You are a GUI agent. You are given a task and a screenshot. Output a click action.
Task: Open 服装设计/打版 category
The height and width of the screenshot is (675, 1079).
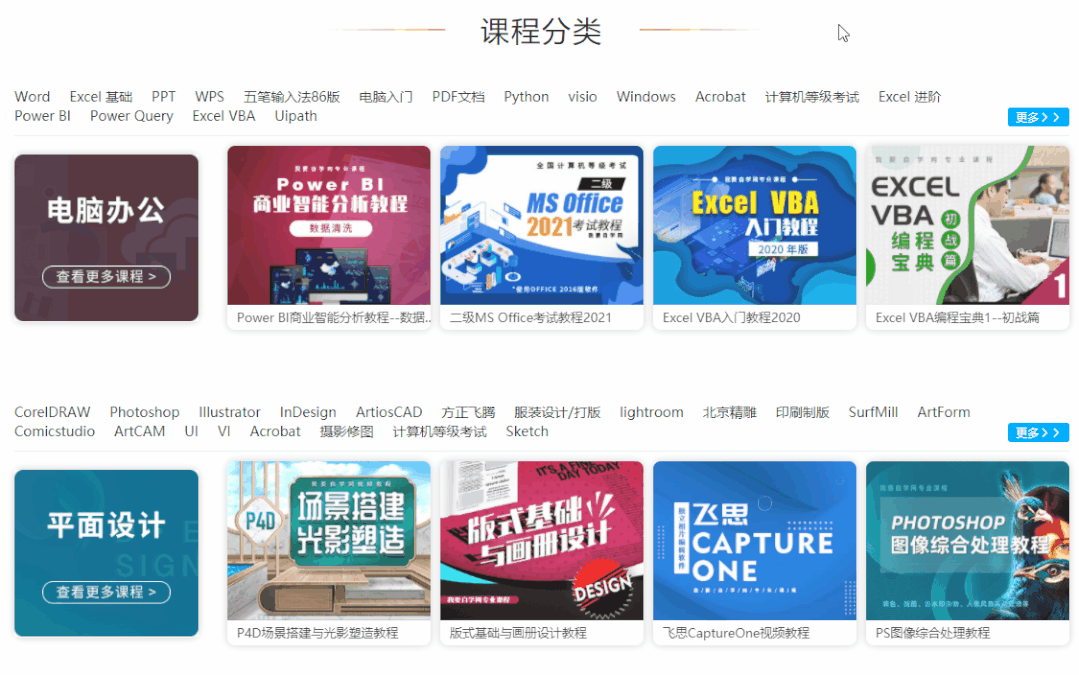click(557, 412)
